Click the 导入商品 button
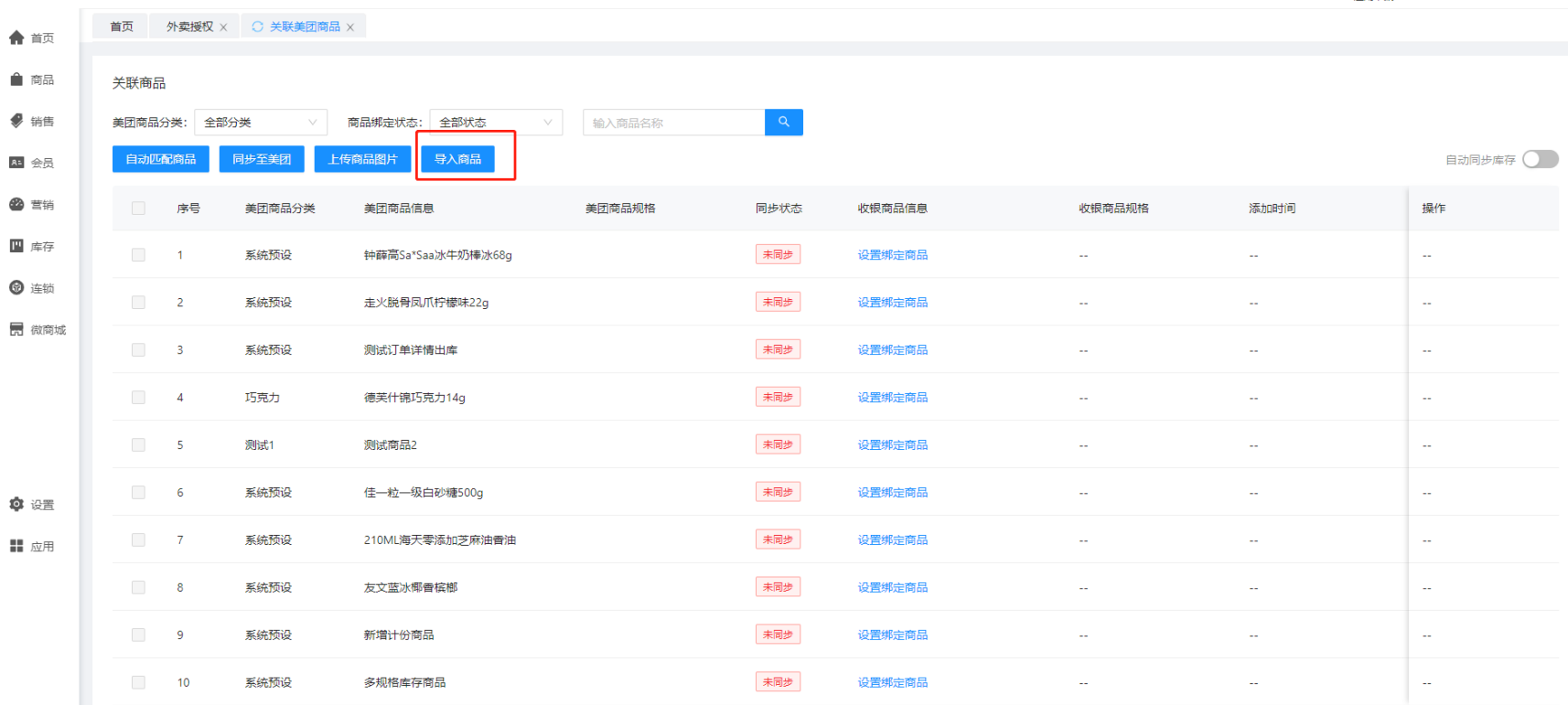The height and width of the screenshot is (705, 1568). pyautogui.click(x=457, y=159)
